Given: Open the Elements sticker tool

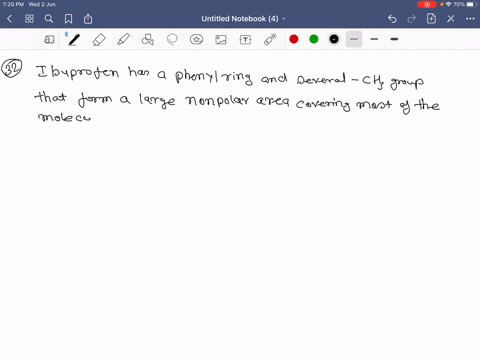Looking at the screenshot, I should click(x=196, y=39).
